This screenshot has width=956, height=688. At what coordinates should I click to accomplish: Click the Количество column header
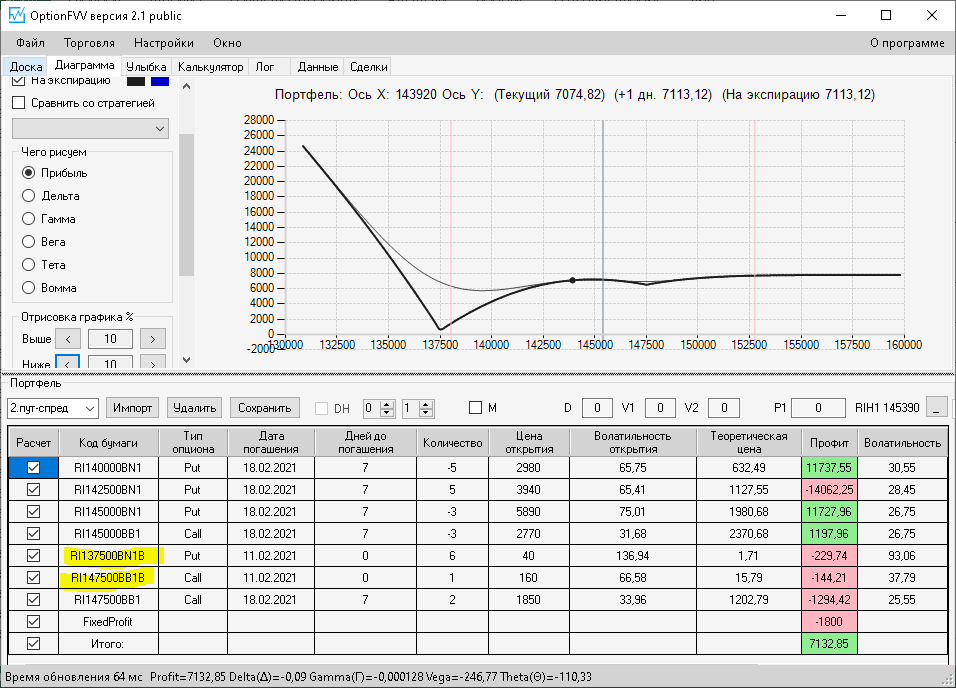point(452,442)
